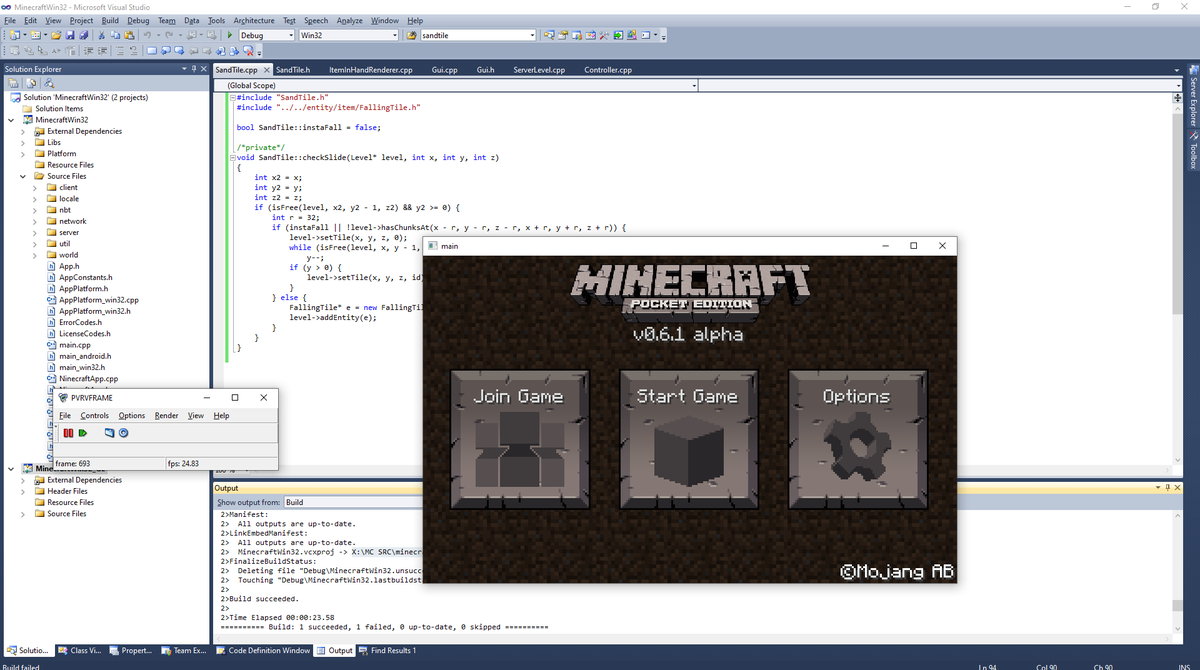This screenshot has height=670, width=1200.
Task: Collapse the Source Files folder under MinecraftWin32
Action: tap(23, 176)
